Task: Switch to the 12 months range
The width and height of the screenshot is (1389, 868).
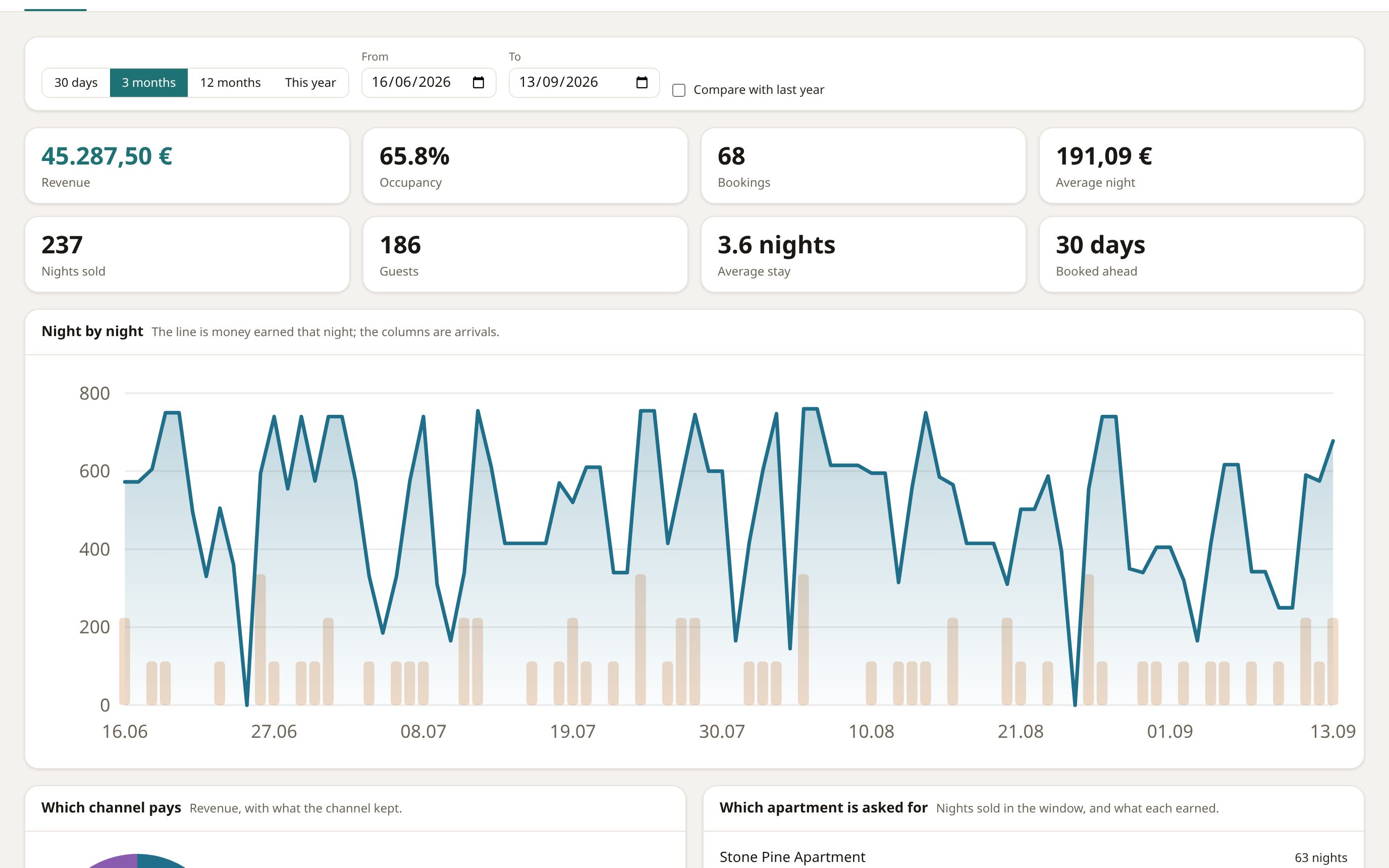Action: [x=230, y=83]
